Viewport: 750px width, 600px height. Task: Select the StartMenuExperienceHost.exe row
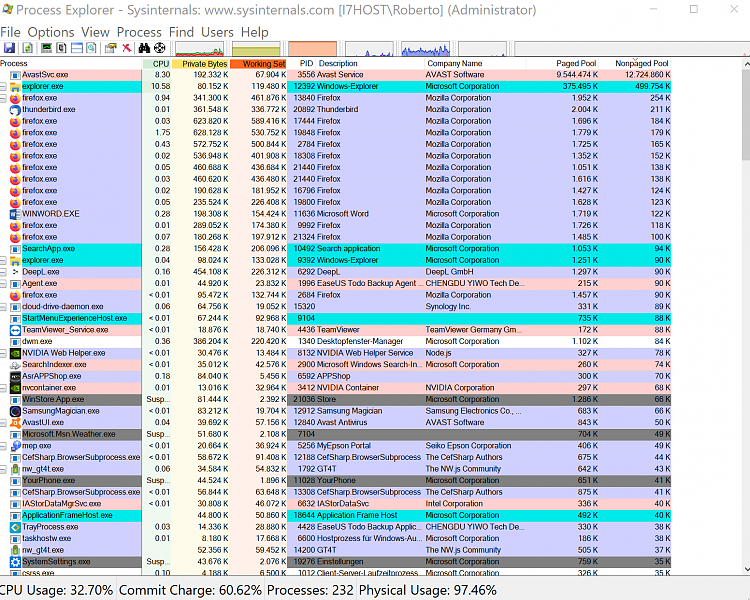point(335,318)
